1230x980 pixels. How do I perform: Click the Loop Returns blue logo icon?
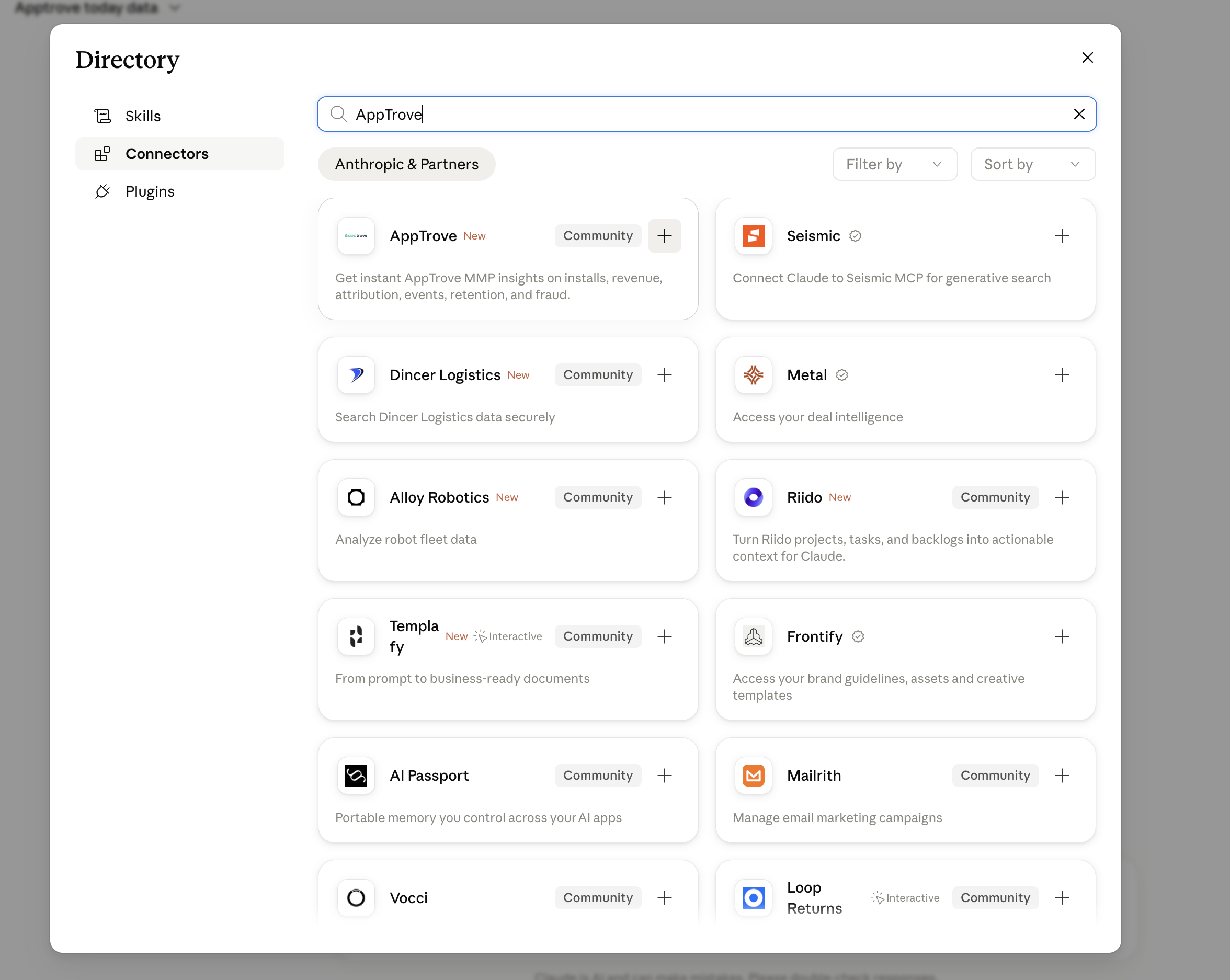[753, 897]
